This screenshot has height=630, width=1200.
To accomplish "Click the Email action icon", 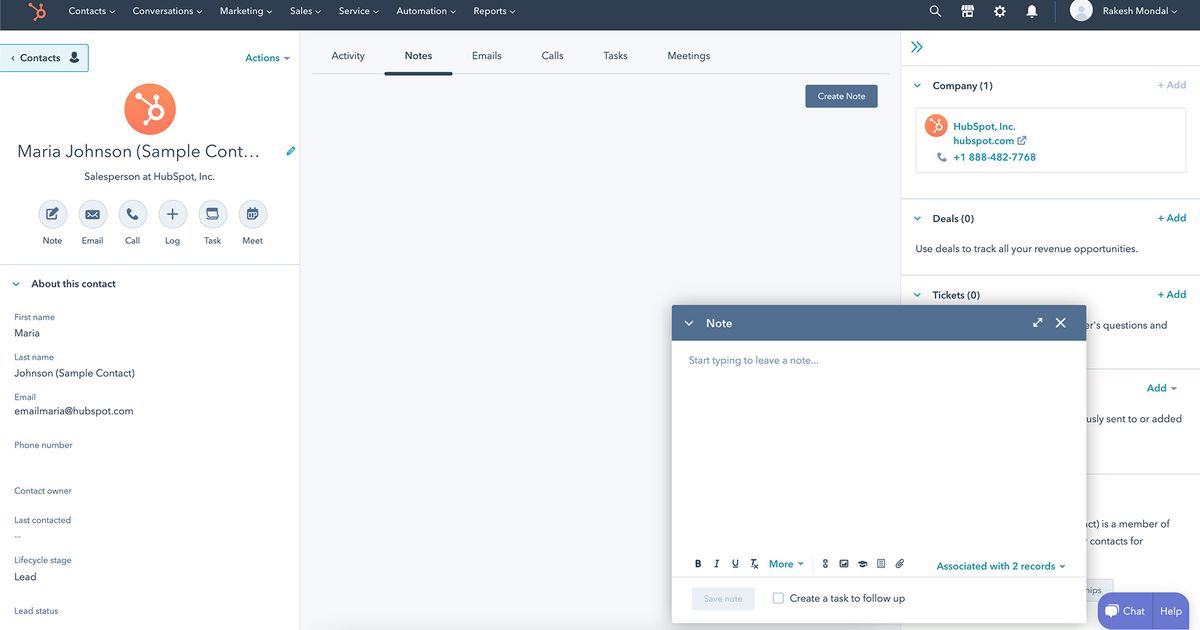I will [x=92, y=214].
